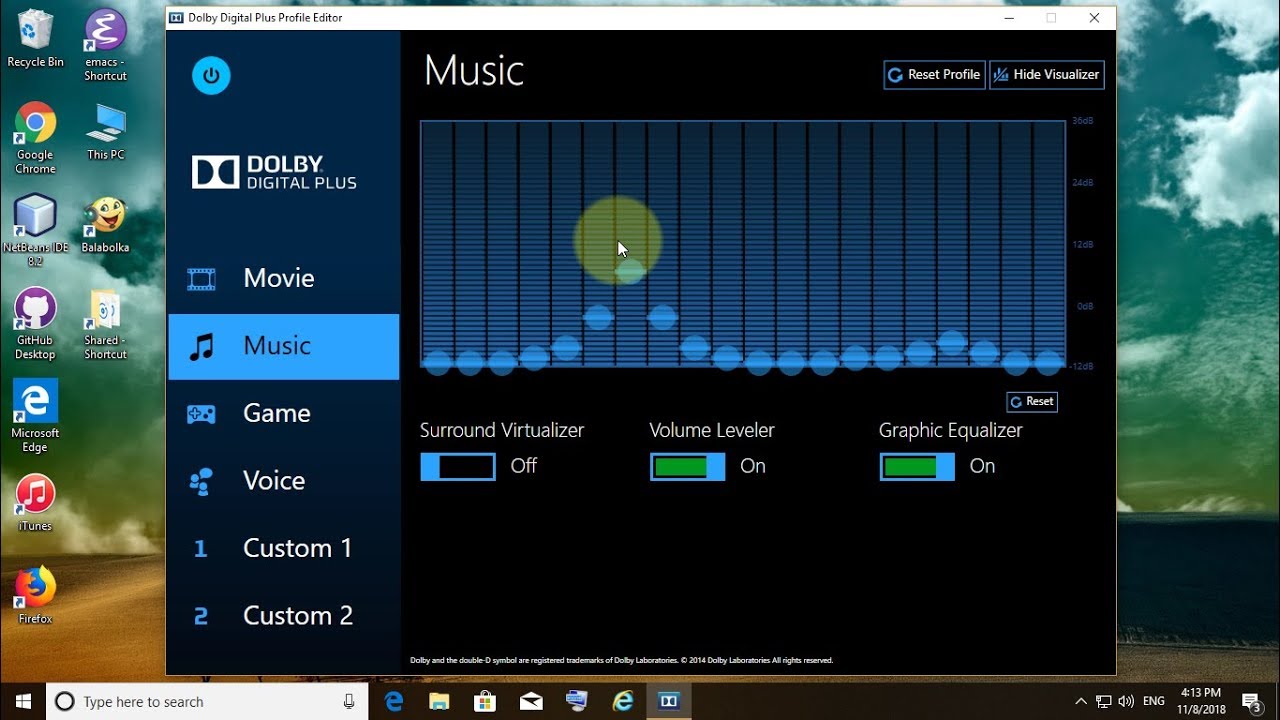Click the 36dB scale label

coord(1083,121)
